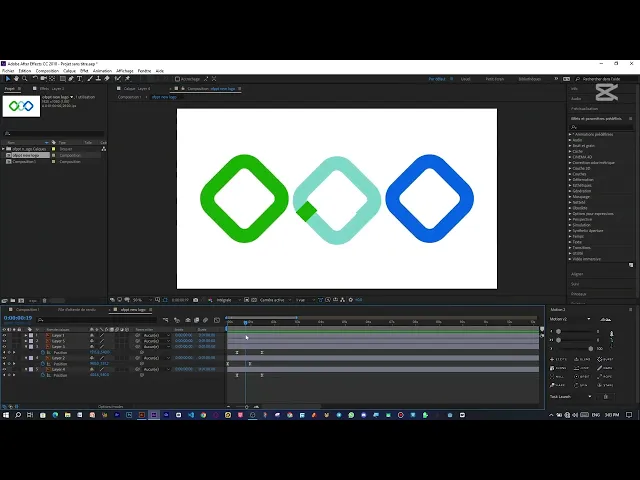The width and height of the screenshot is (640, 480).
Task: Expand the Animations prédéfinies effects category
Action: pyautogui.click(x=570, y=134)
